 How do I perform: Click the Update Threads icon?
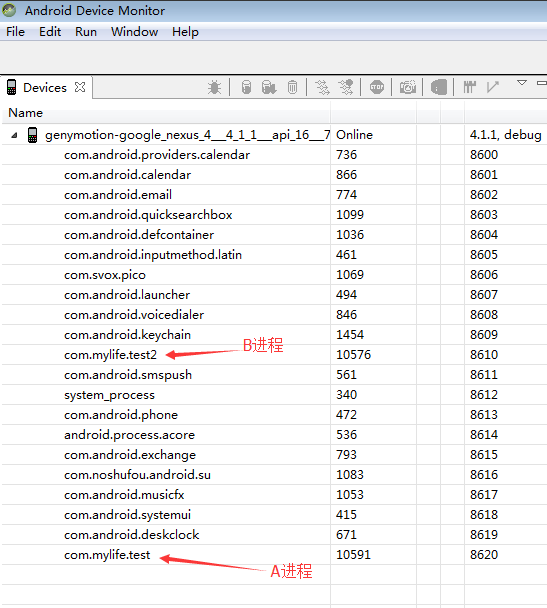coord(322,87)
